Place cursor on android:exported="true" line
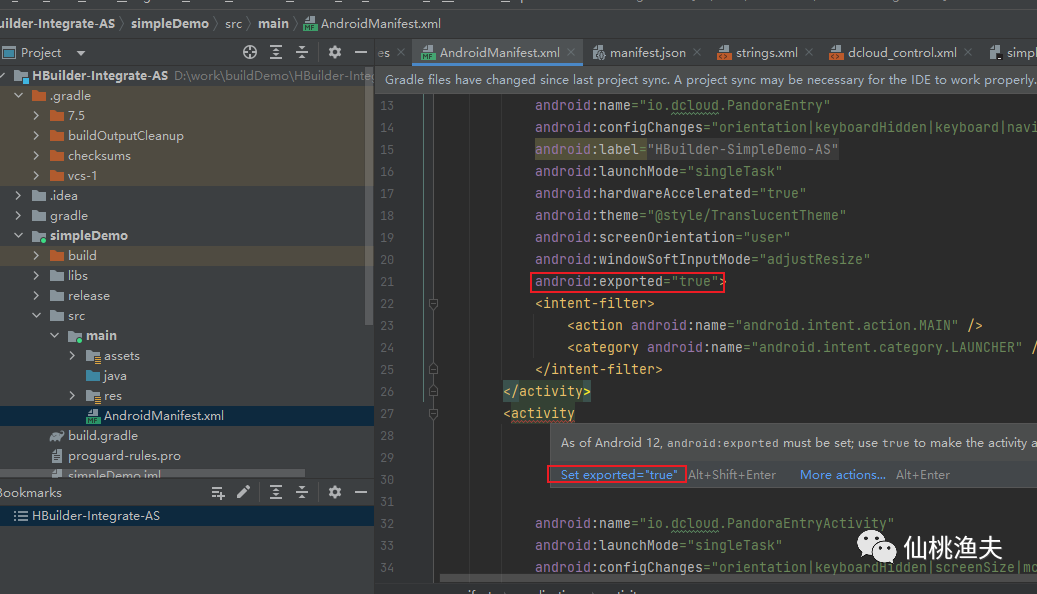 click(630, 282)
